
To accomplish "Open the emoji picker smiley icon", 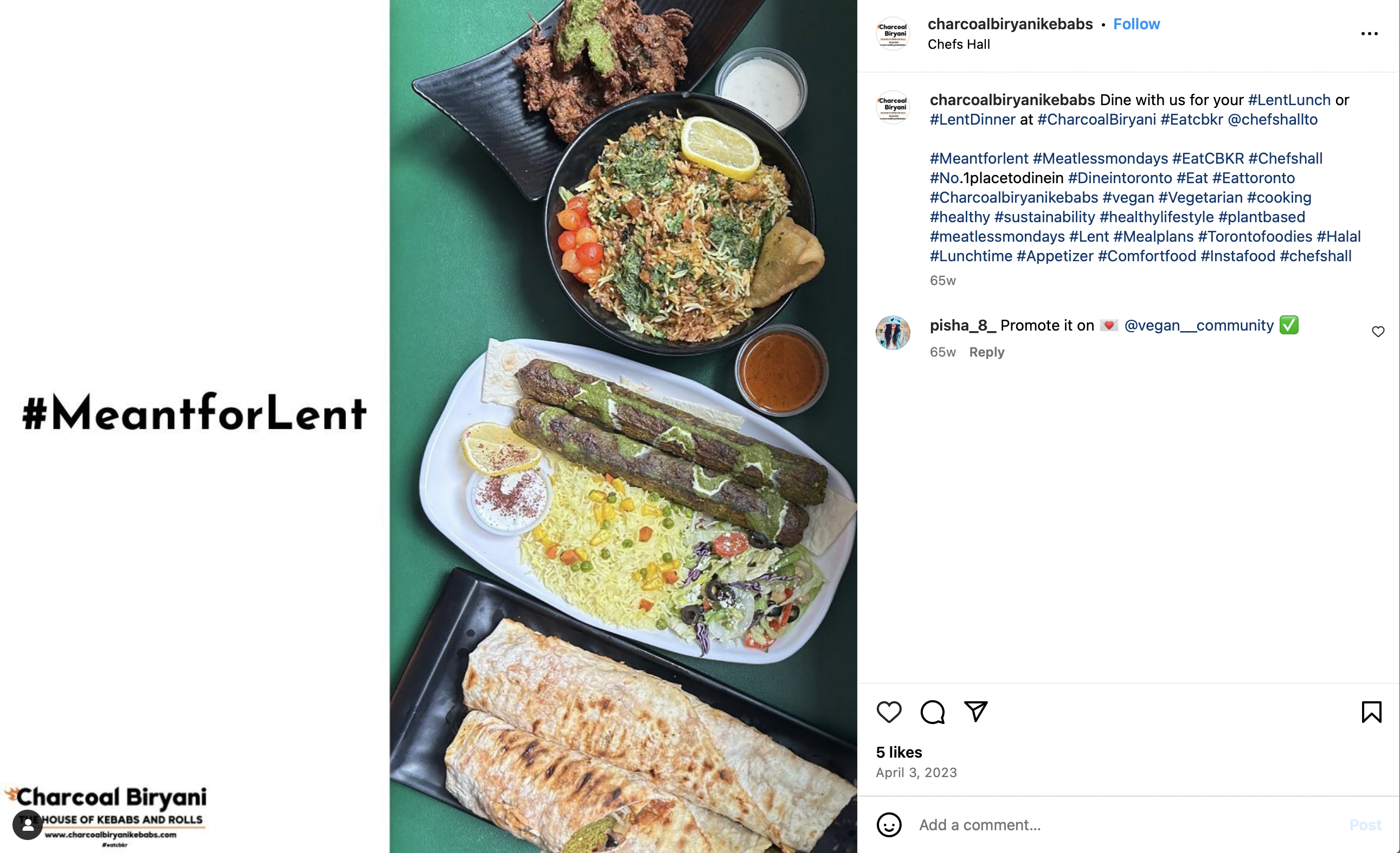I will [889, 825].
